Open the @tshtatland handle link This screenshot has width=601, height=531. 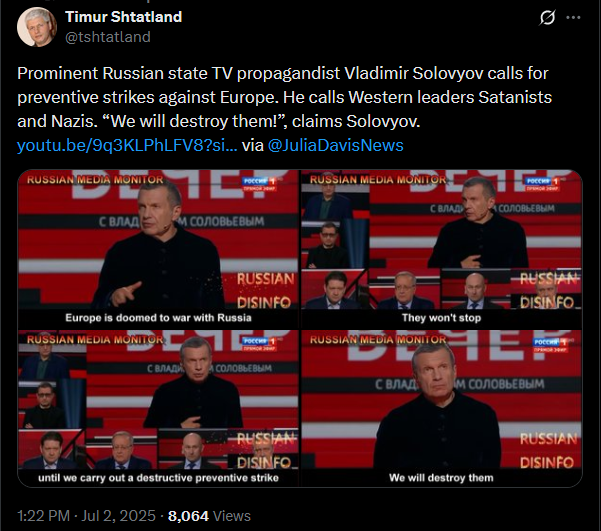(108, 37)
